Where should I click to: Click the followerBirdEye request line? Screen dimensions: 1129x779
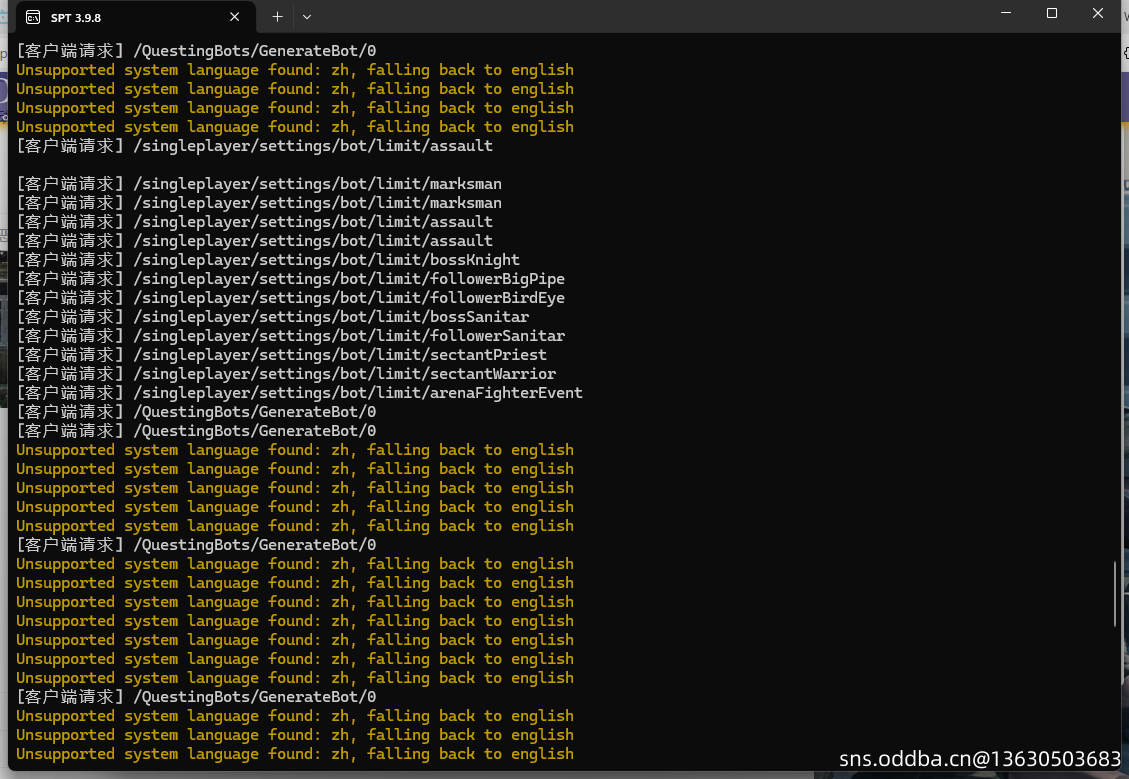pos(290,298)
